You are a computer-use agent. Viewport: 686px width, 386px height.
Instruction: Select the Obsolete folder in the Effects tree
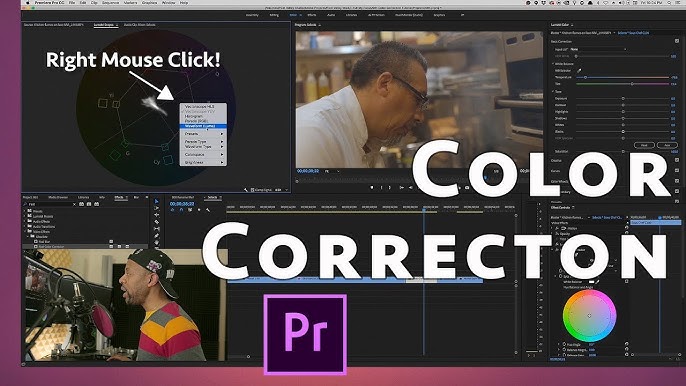(x=42, y=237)
